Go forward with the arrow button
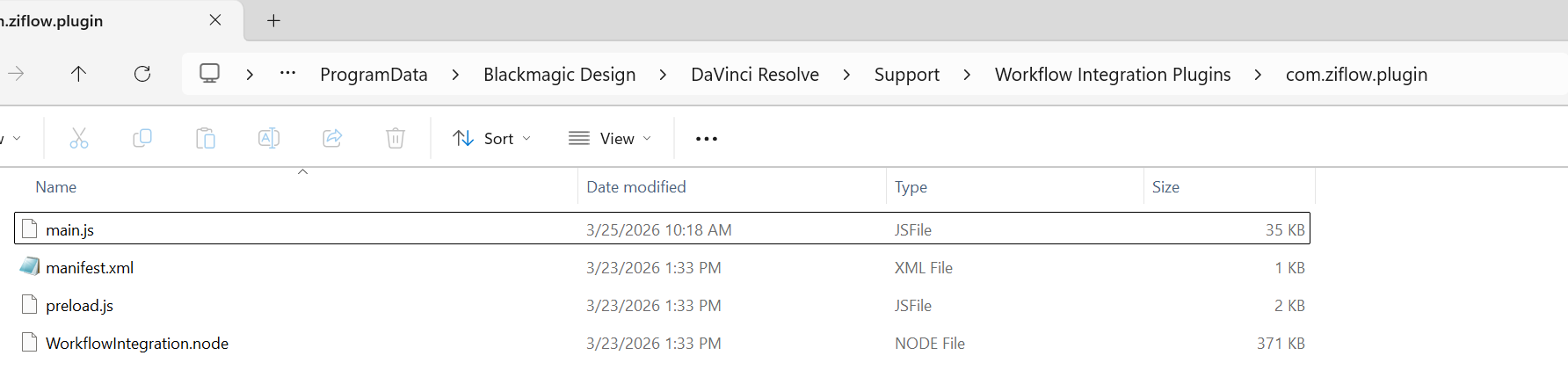This screenshot has height=370, width=1568. click(16, 74)
